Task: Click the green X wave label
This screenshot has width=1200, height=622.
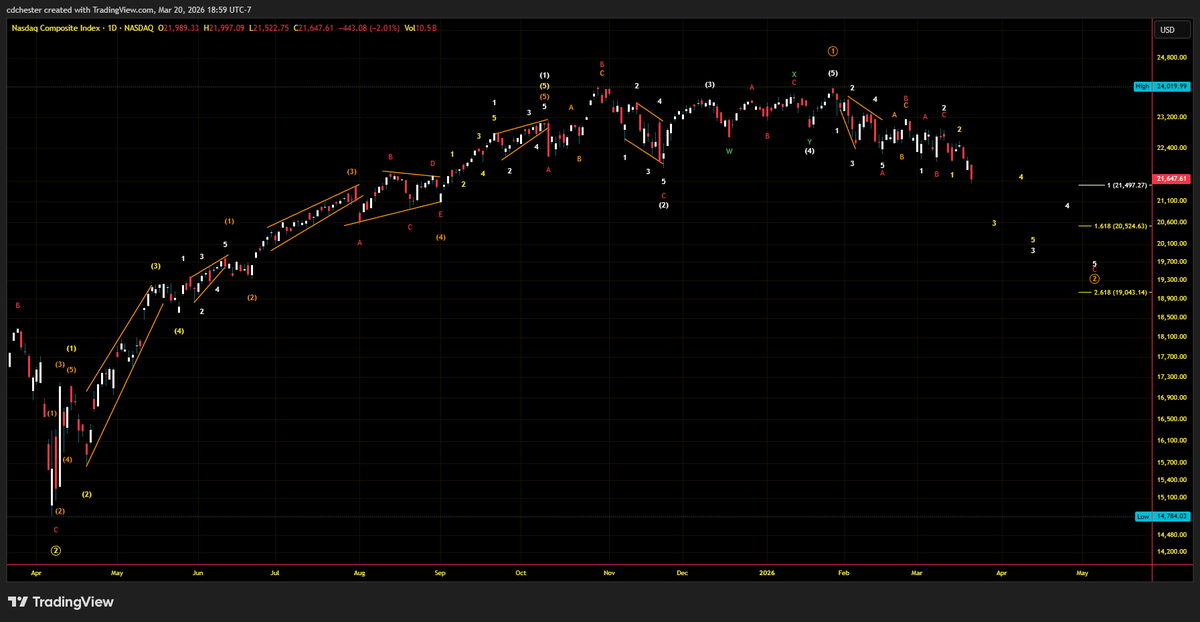Action: 794,74
